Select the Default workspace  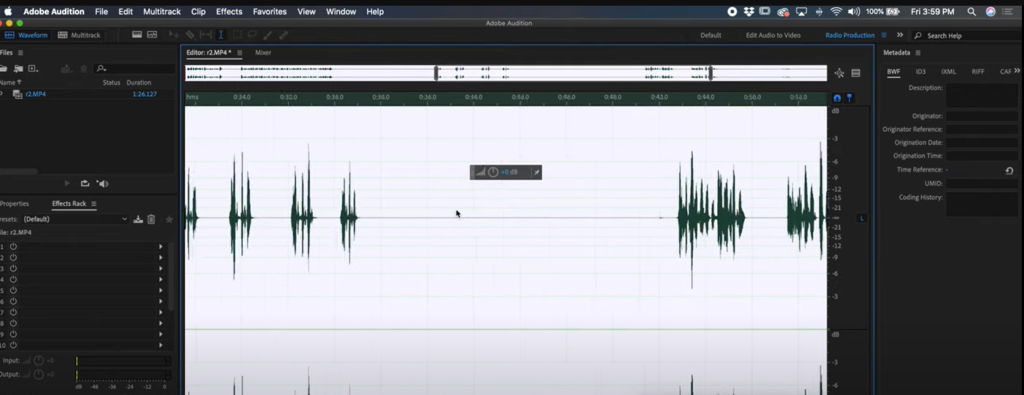tap(711, 35)
